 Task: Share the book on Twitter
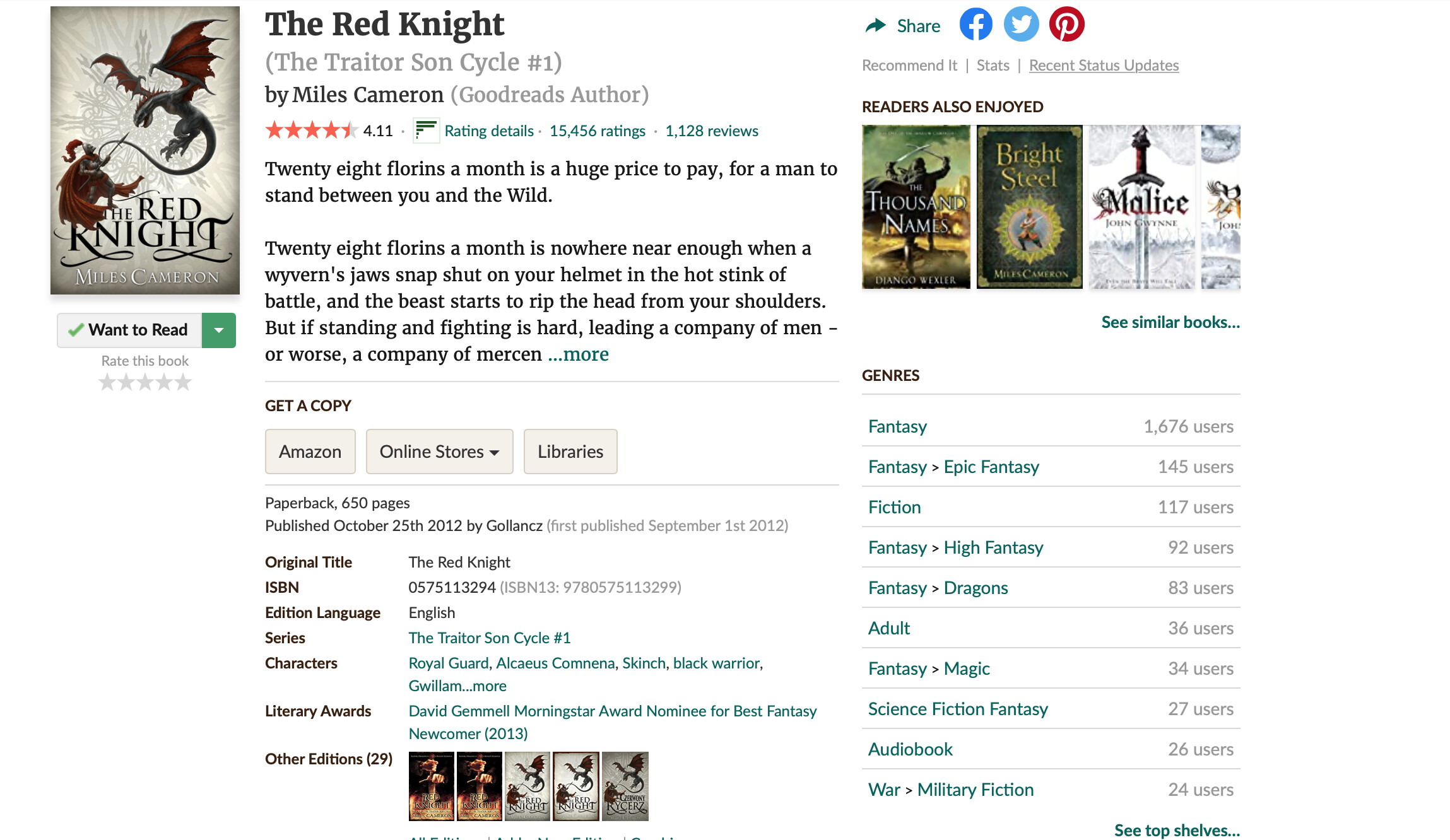coord(1021,25)
